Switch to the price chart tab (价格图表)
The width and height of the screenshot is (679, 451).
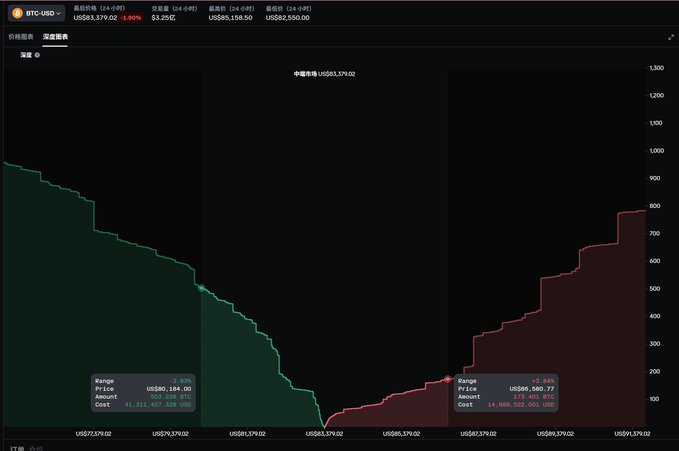[x=21, y=37]
